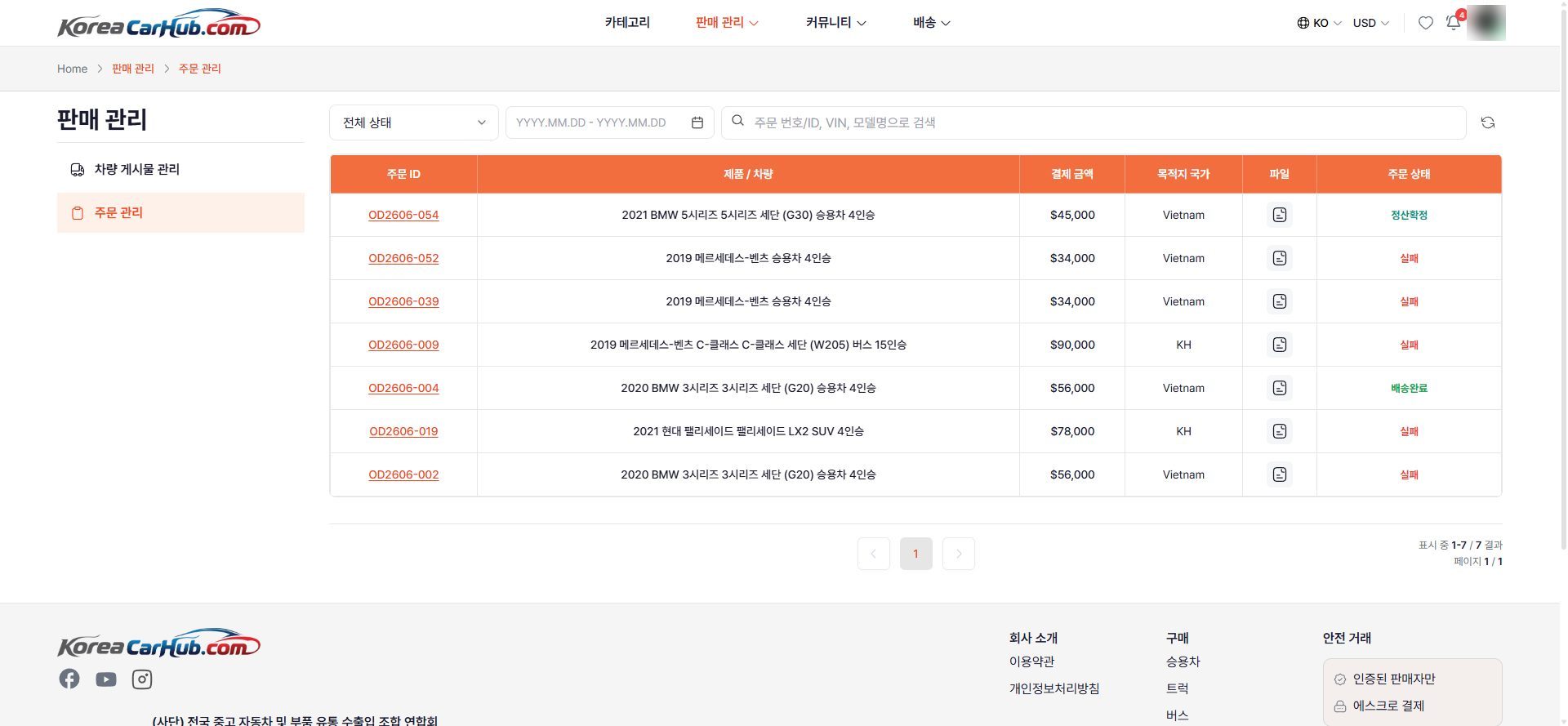Open the YouTube icon in footer
1568x726 pixels.
(106, 679)
